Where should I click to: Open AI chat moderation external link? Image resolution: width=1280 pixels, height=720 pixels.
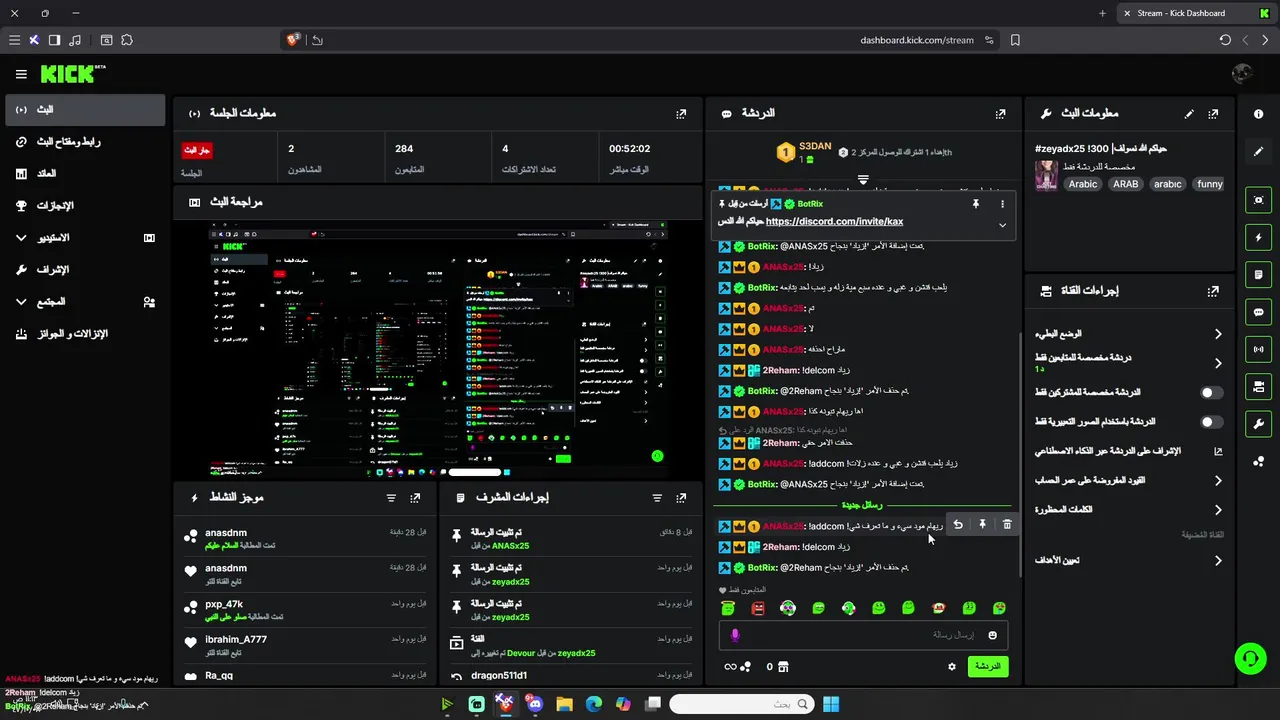coord(1217,452)
